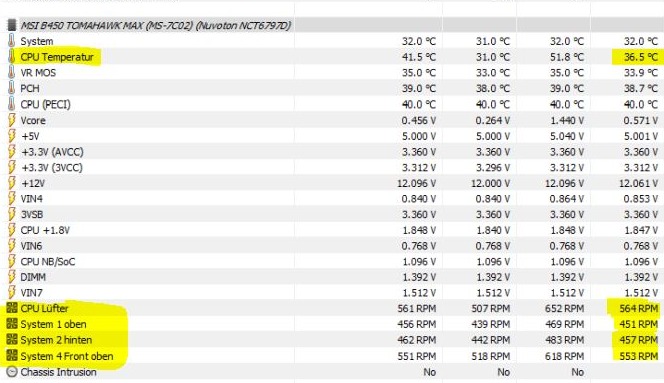Select the 561 RPM current CPU Lüfter value
Viewport: 664px width, 383px height.
[x=417, y=308]
